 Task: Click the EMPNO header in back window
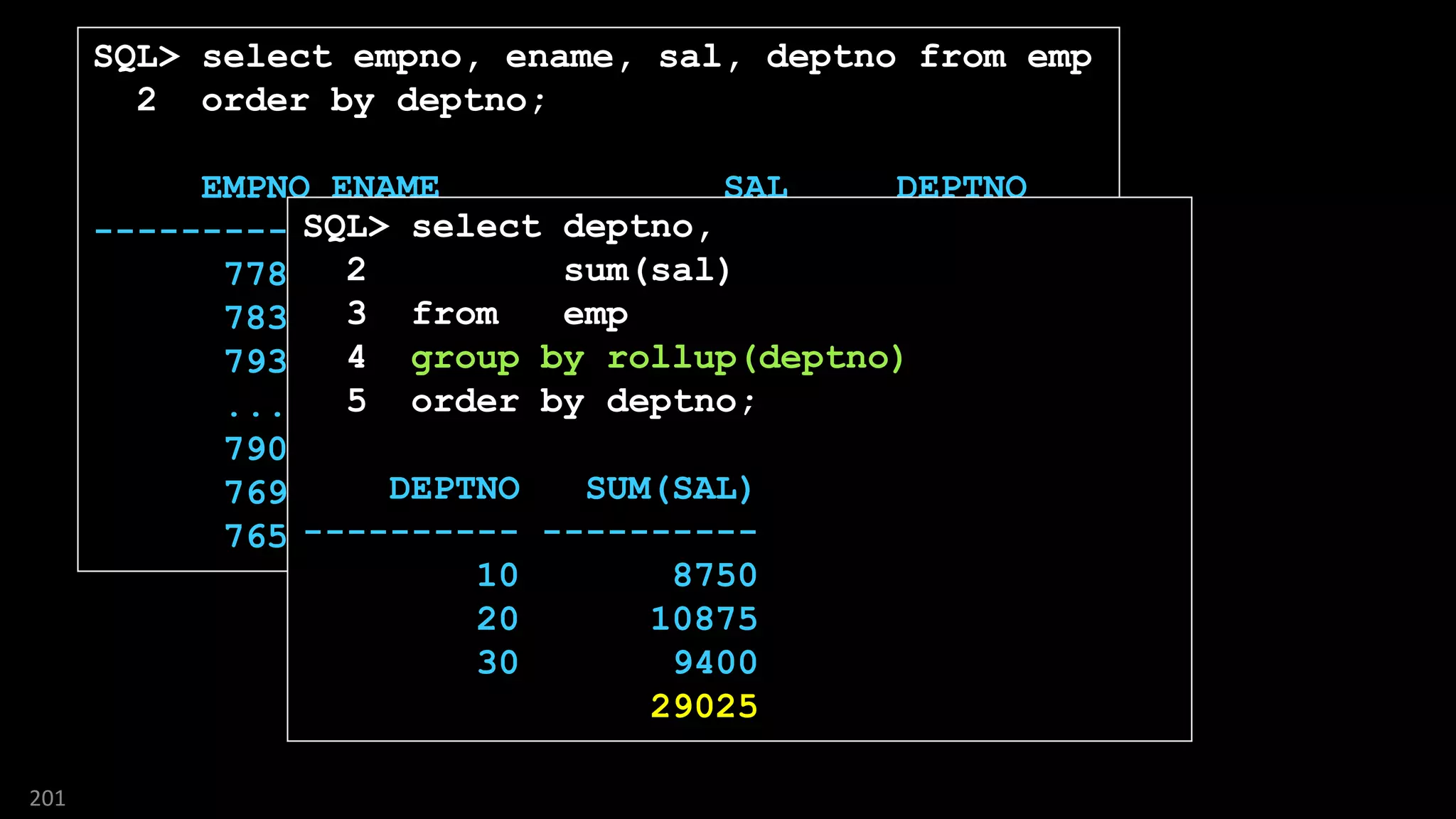255,188
